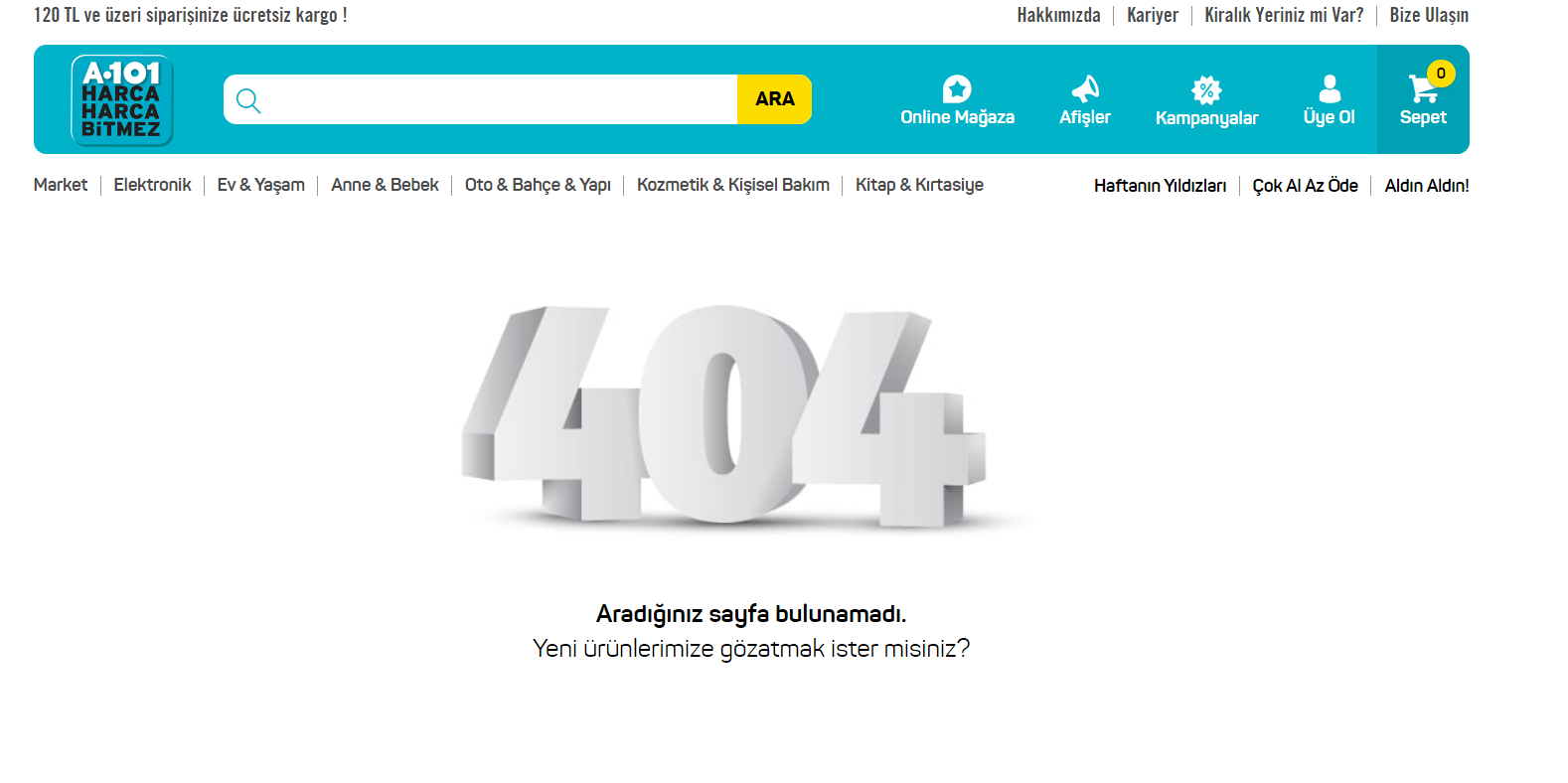The height and width of the screenshot is (783, 1568).
Task: Click the Üye Ol user icon
Action: coord(1330,89)
